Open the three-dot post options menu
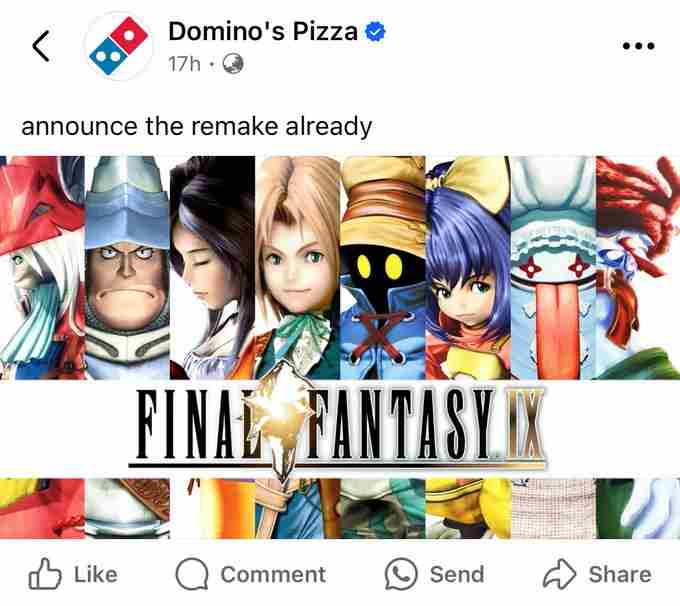The width and height of the screenshot is (680, 606). click(637, 45)
